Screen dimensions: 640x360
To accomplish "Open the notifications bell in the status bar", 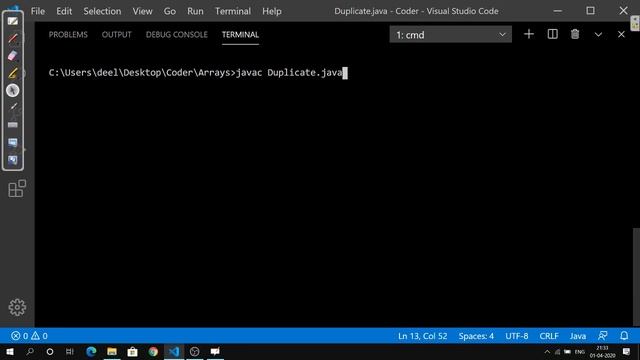I will (x=624, y=336).
